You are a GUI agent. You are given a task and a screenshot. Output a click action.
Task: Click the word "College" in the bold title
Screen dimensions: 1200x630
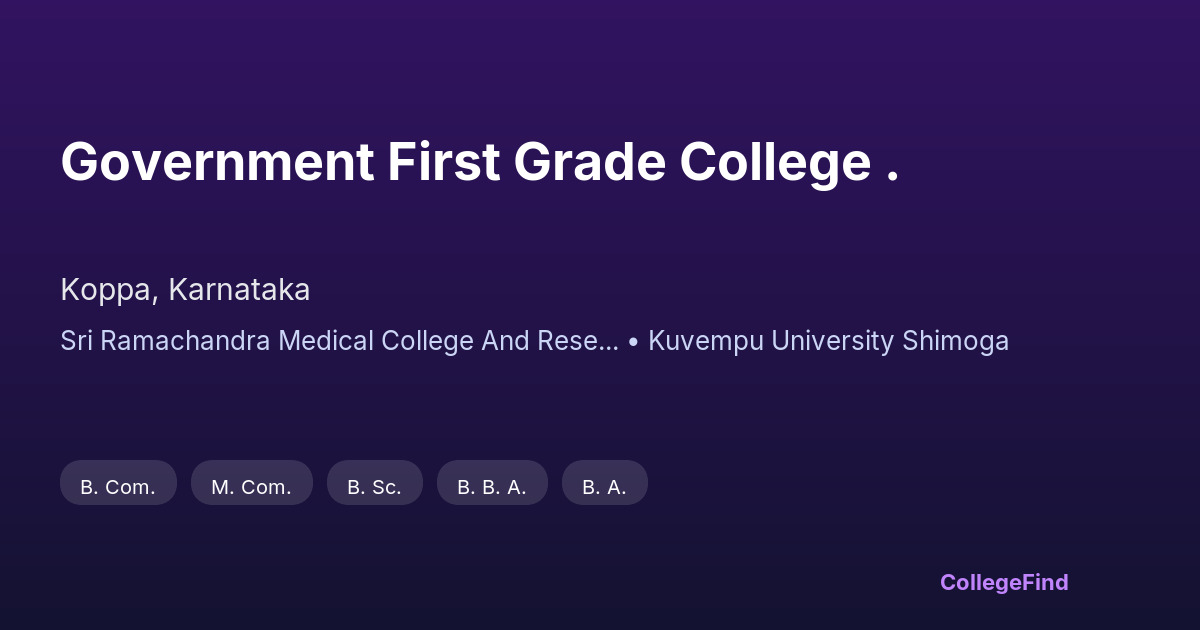tap(775, 162)
